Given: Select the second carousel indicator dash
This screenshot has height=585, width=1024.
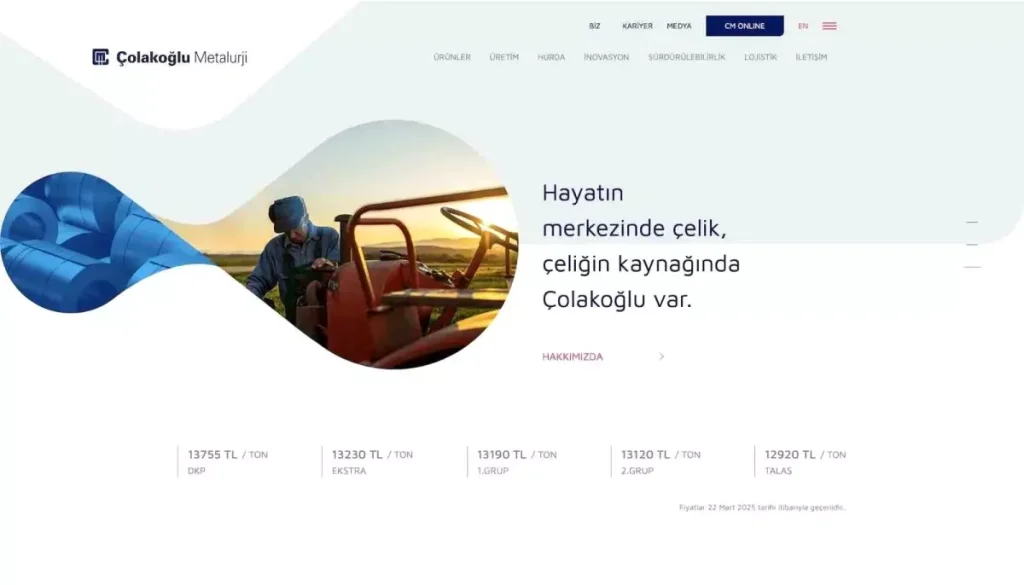Looking at the screenshot, I should click(973, 245).
